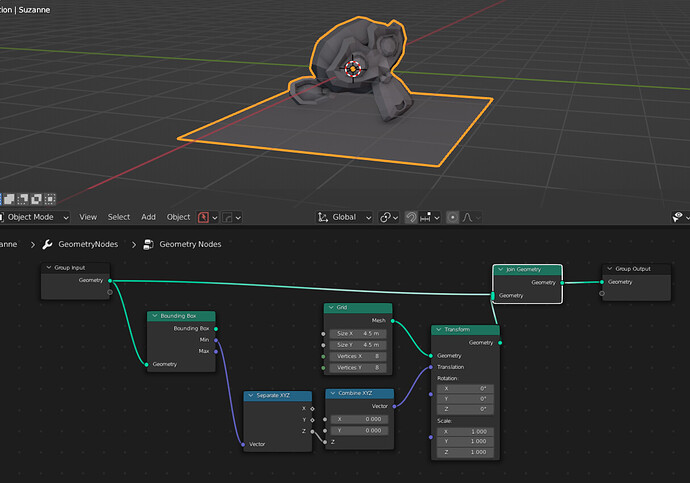Collapse the Separate XYZ node
The width and height of the screenshot is (690, 483).
click(x=251, y=395)
